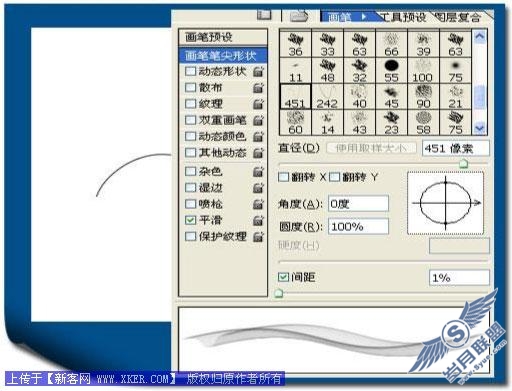Click the lock icon beside 散布
Viewport: 512px width, 391px height.
pyautogui.click(x=258, y=88)
